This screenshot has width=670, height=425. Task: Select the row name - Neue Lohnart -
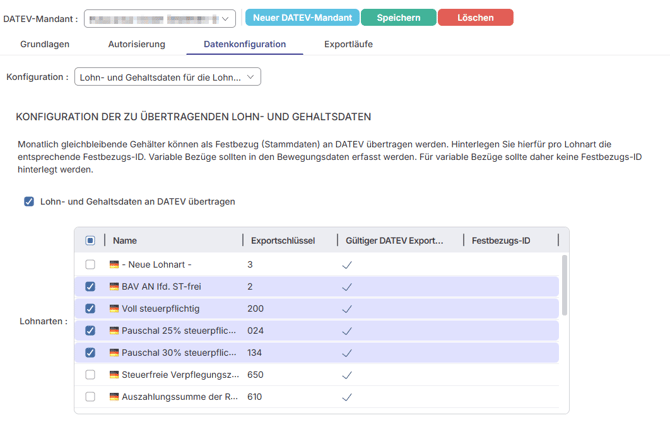157,264
